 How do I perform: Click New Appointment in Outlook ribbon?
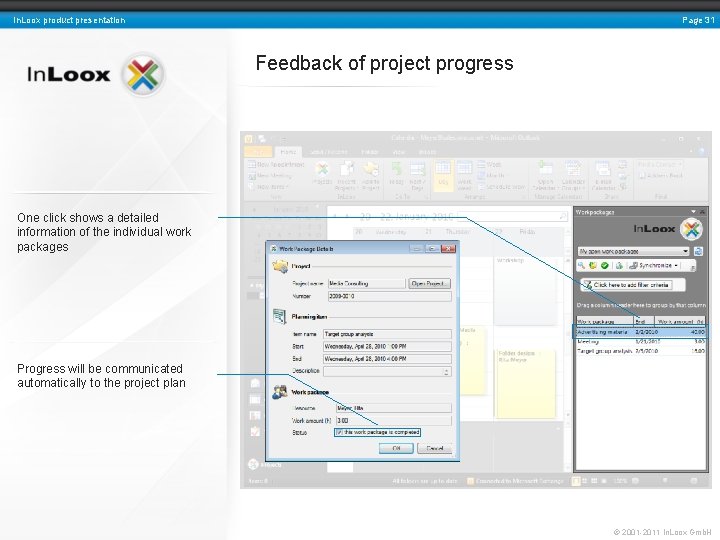click(x=276, y=164)
